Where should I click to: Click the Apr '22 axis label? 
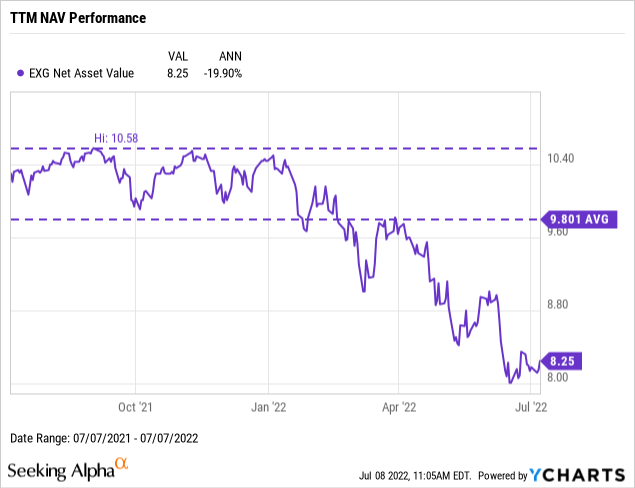pyautogui.click(x=398, y=407)
